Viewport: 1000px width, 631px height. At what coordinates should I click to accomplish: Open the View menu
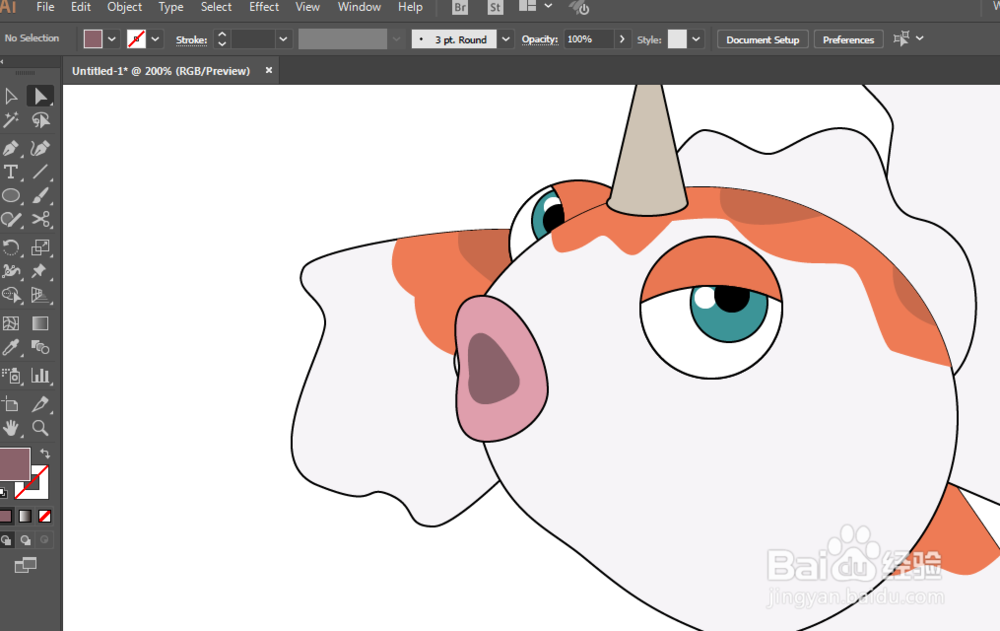click(x=307, y=7)
